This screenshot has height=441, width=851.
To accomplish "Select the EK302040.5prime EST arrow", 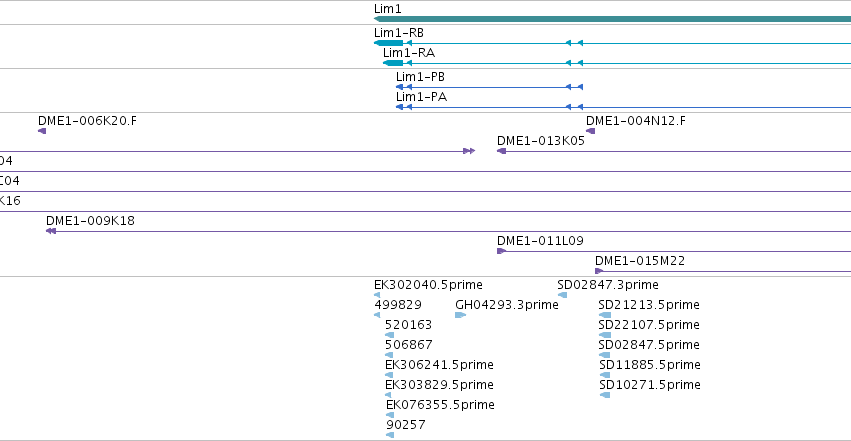I will tap(377, 295).
